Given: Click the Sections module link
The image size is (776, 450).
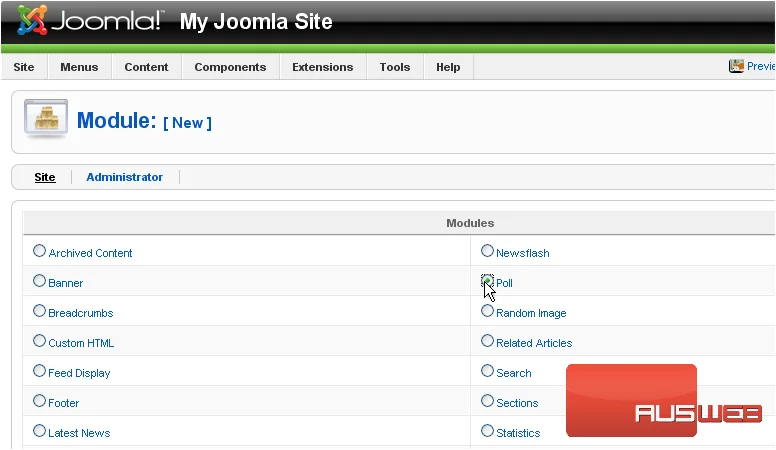Looking at the screenshot, I should tap(517, 403).
